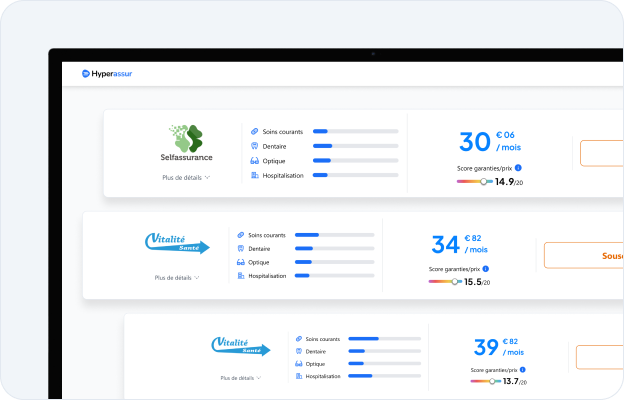Click the Dentaire tooth icon in Selfassurance card
This screenshot has height=400, width=624.
coord(255,145)
